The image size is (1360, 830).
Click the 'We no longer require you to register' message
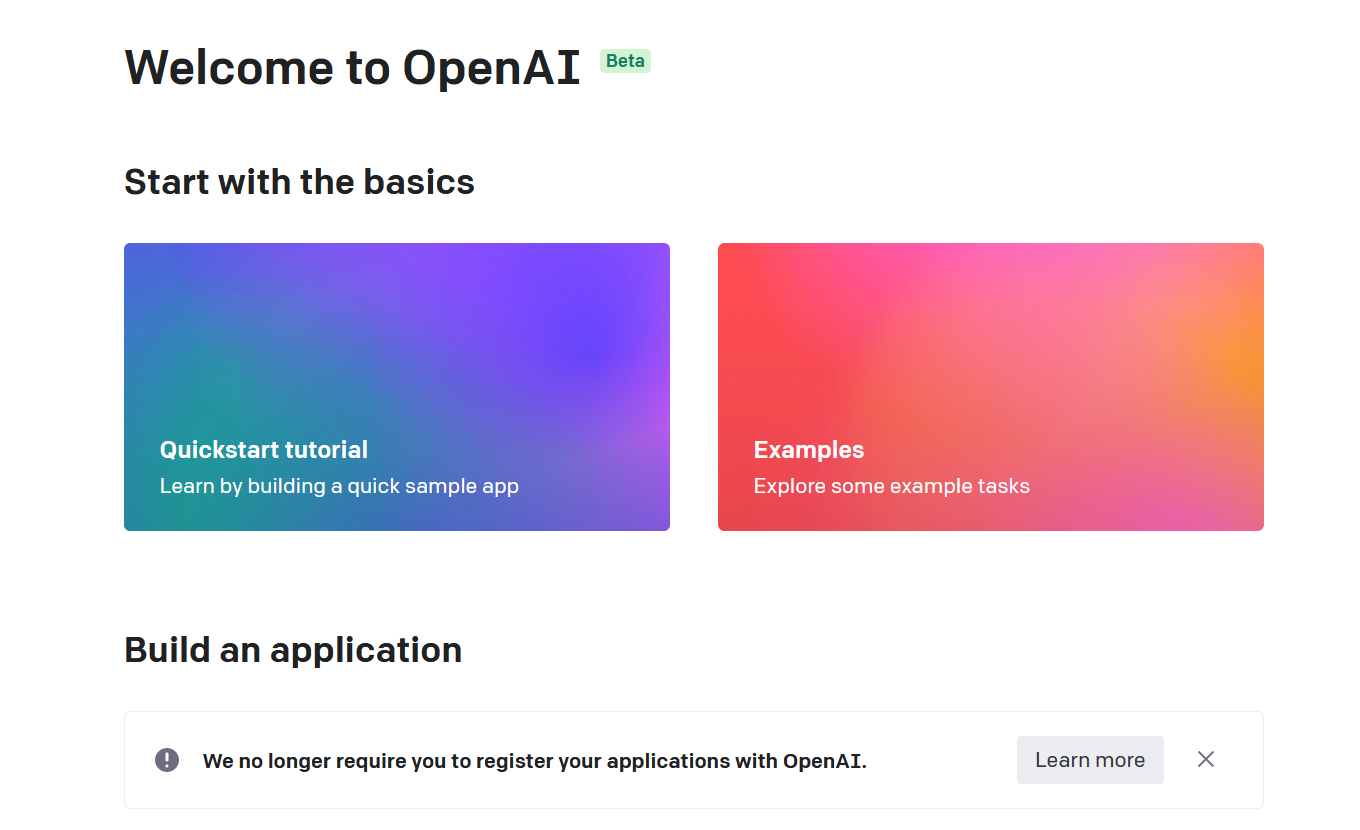pos(535,761)
